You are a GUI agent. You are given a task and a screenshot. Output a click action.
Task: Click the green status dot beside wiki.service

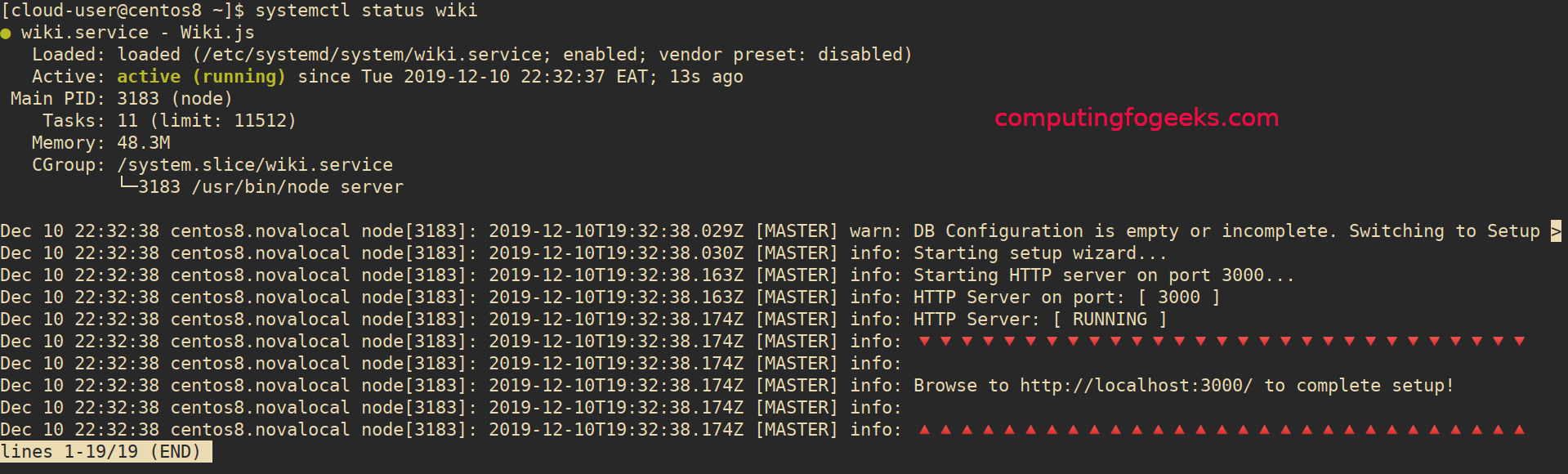point(6,34)
